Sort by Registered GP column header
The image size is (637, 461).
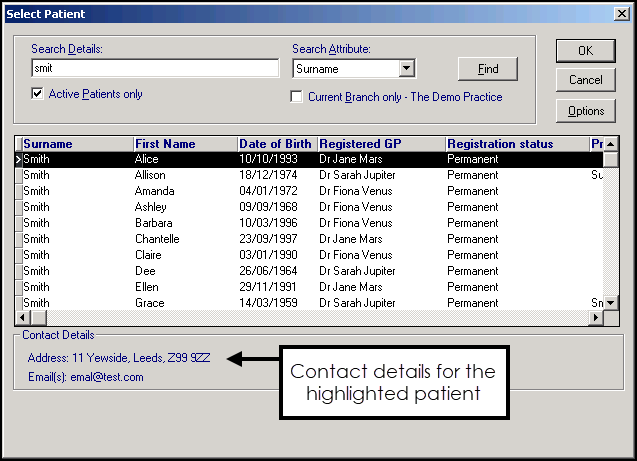380,144
